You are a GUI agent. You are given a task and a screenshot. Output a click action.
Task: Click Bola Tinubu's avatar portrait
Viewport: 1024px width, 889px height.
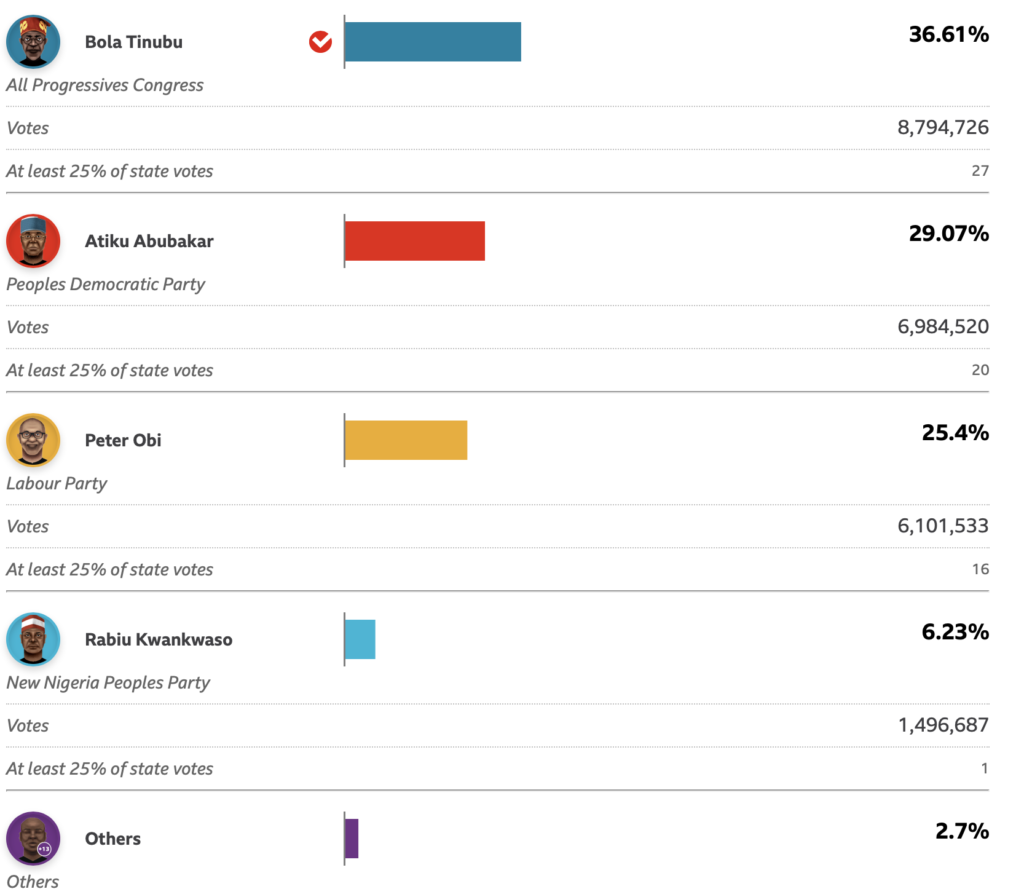[33, 42]
